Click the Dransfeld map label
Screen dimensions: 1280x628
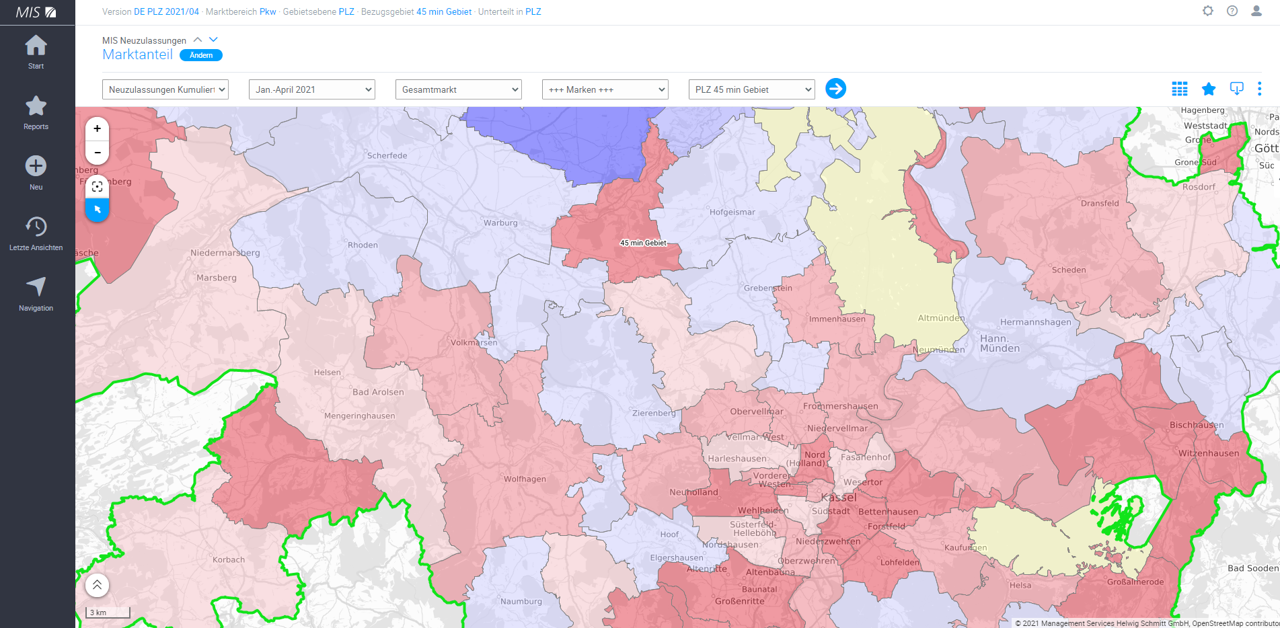pyautogui.click(x=1100, y=204)
